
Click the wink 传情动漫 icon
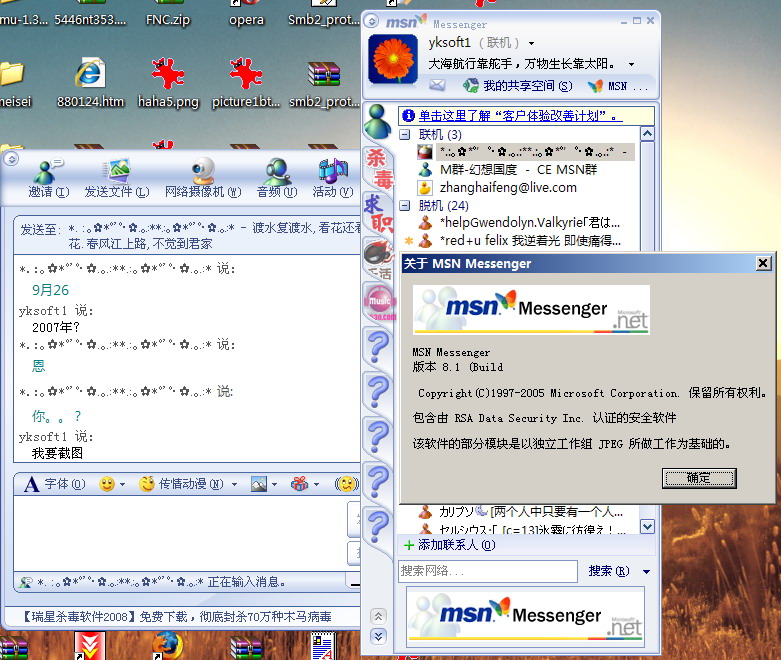click(146, 484)
